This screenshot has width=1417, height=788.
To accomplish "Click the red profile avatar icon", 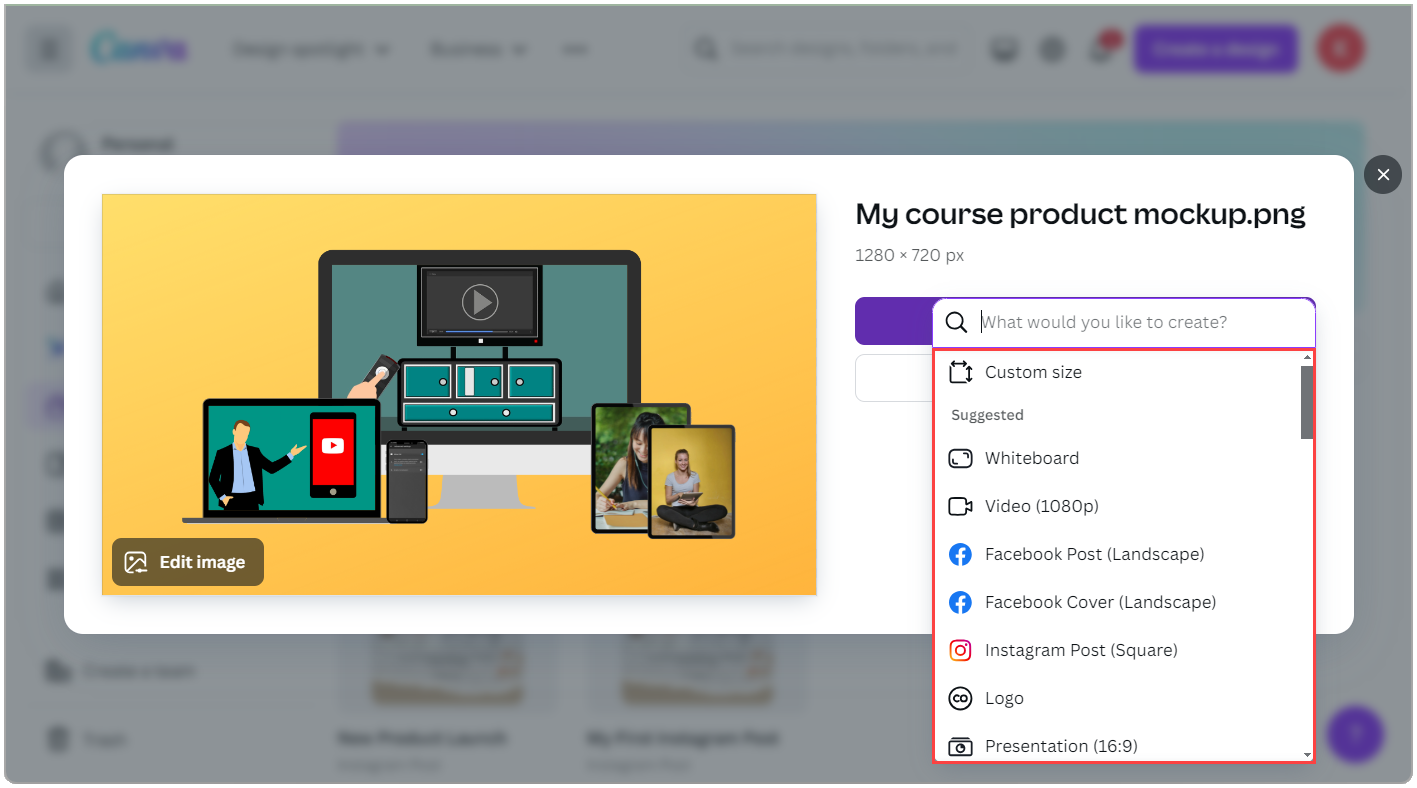I will click(1340, 48).
